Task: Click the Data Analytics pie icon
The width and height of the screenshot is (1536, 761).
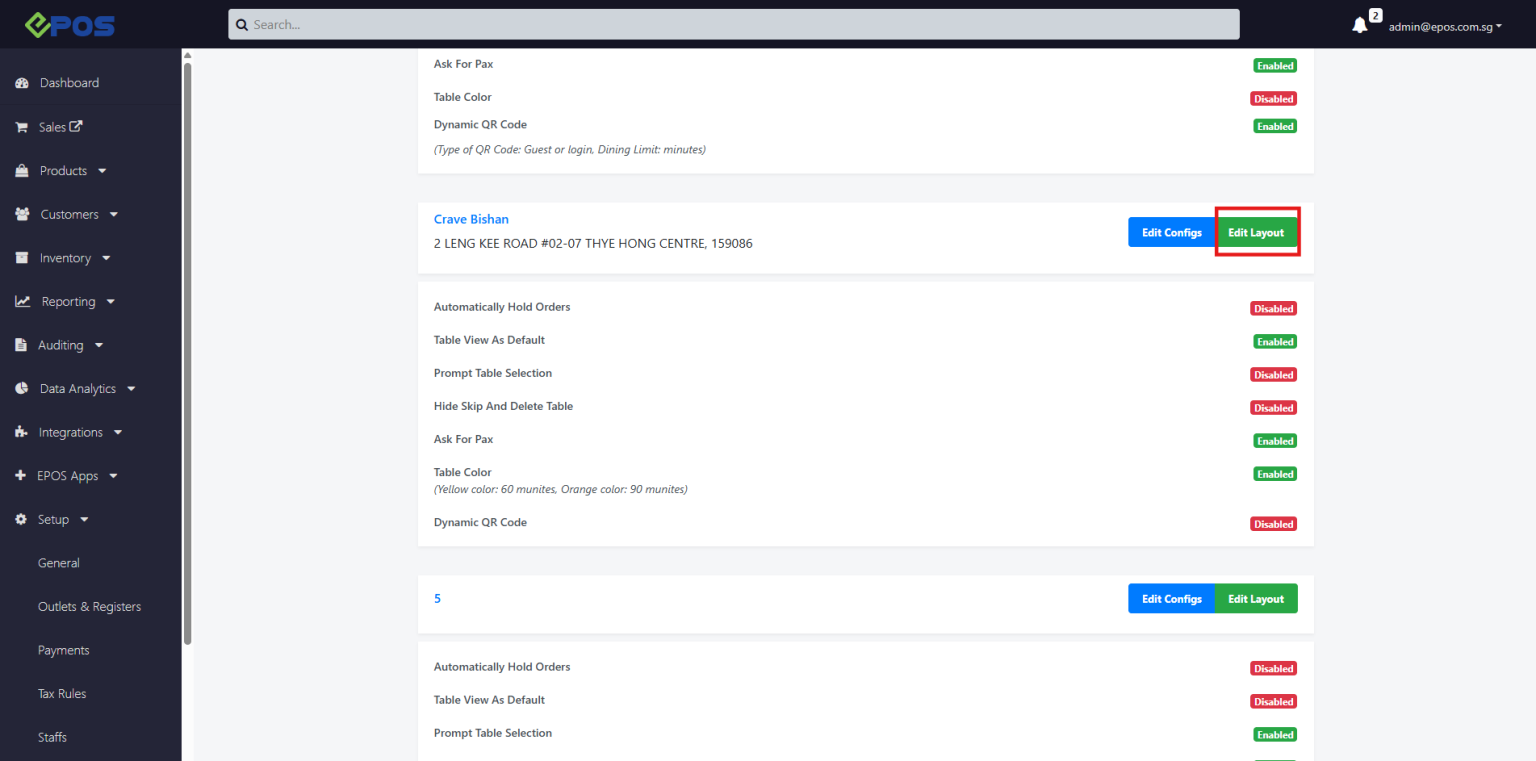Action: pos(22,389)
